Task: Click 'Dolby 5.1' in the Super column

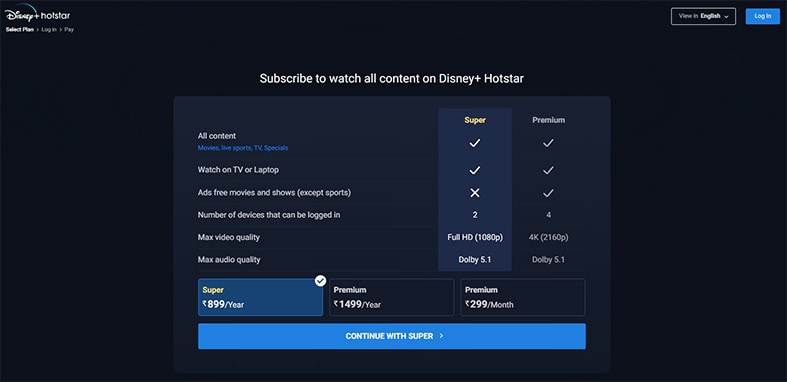Action: click(475, 260)
